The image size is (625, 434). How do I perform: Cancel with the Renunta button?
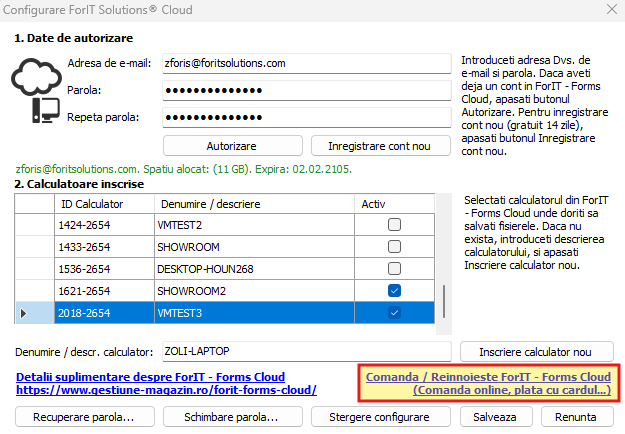tap(577, 417)
